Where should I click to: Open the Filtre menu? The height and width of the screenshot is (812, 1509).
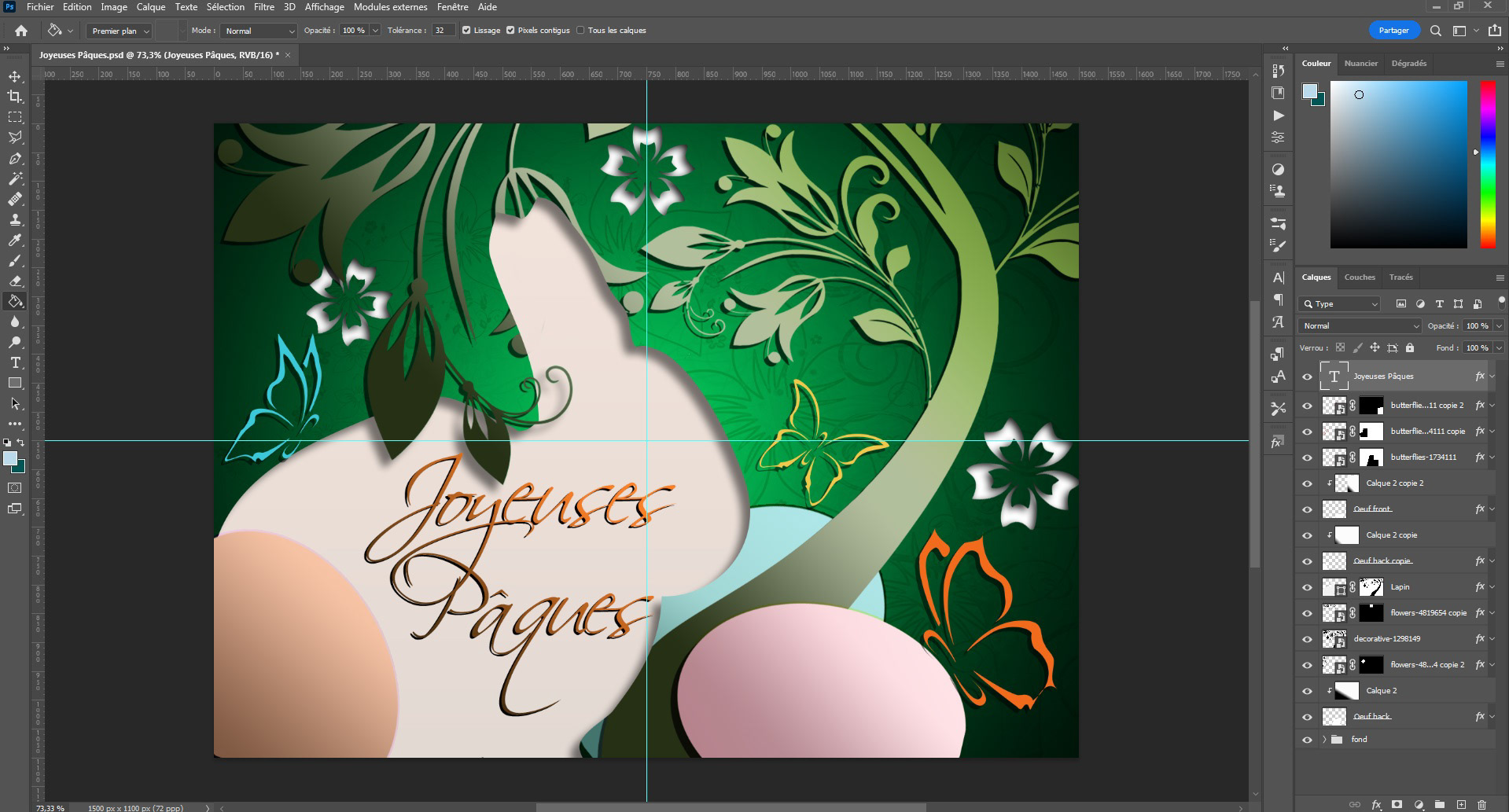pos(264,7)
